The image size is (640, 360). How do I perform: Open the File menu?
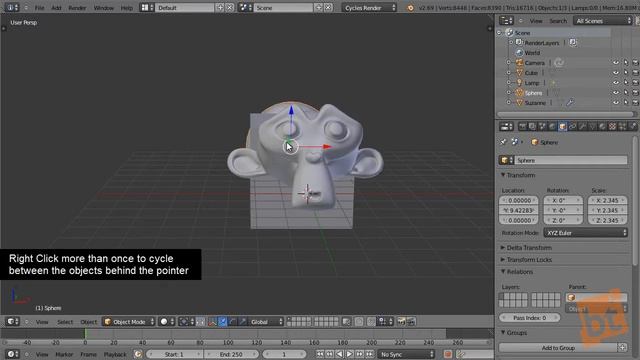click(39, 8)
